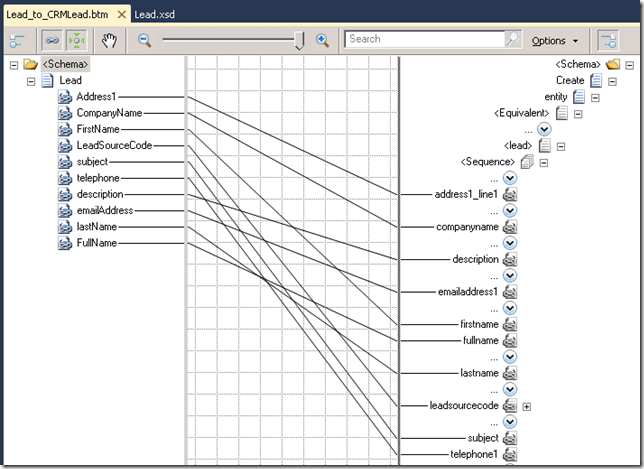
Task: Expand hidden nodes chevron above firstname
Action: [510, 308]
